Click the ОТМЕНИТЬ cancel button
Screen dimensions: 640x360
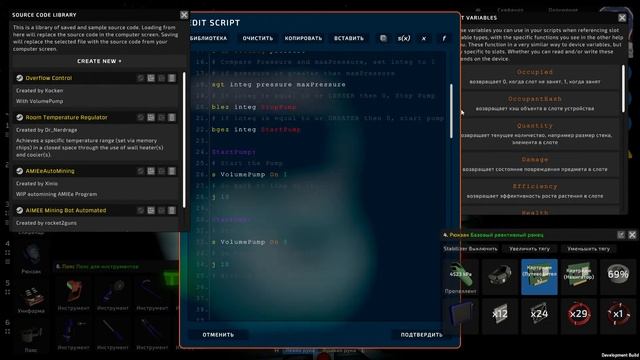(218, 335)
